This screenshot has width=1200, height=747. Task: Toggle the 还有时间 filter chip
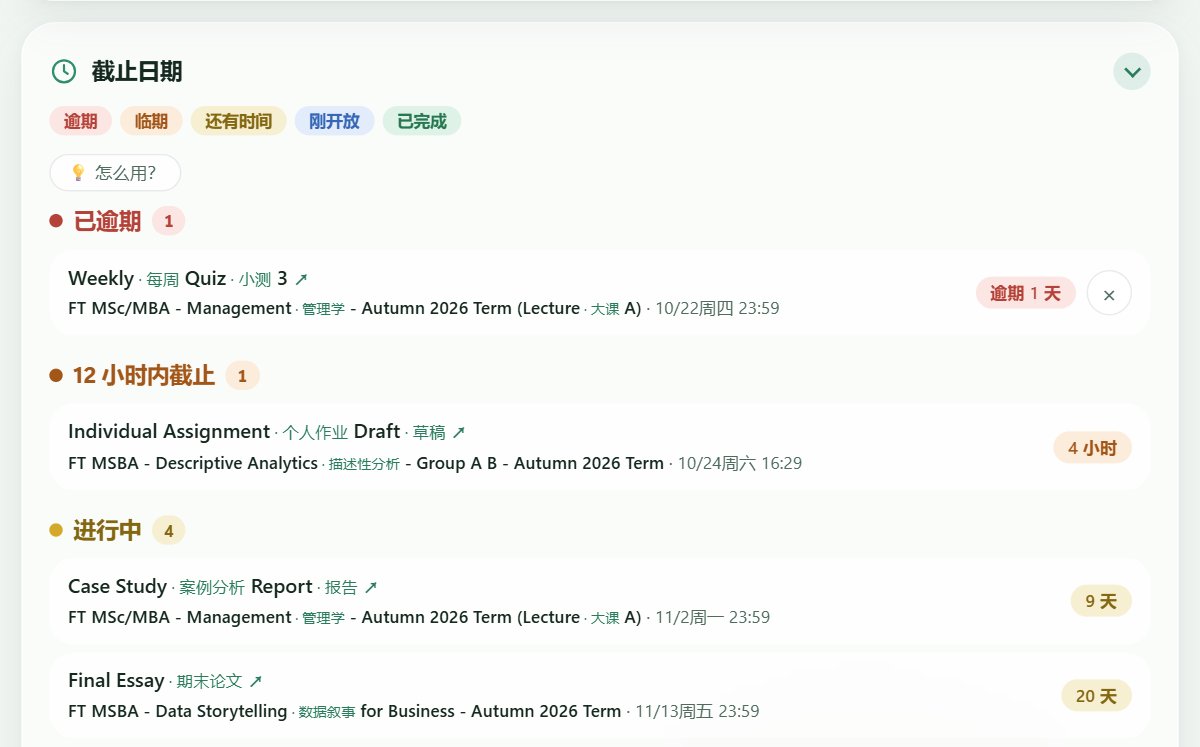click(238, 121)
